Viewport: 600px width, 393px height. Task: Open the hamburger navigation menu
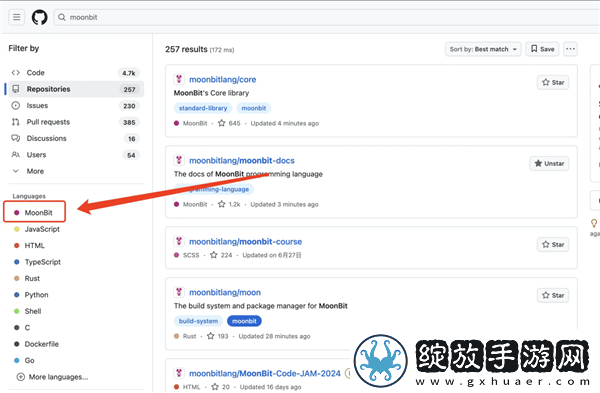[16, 17]
